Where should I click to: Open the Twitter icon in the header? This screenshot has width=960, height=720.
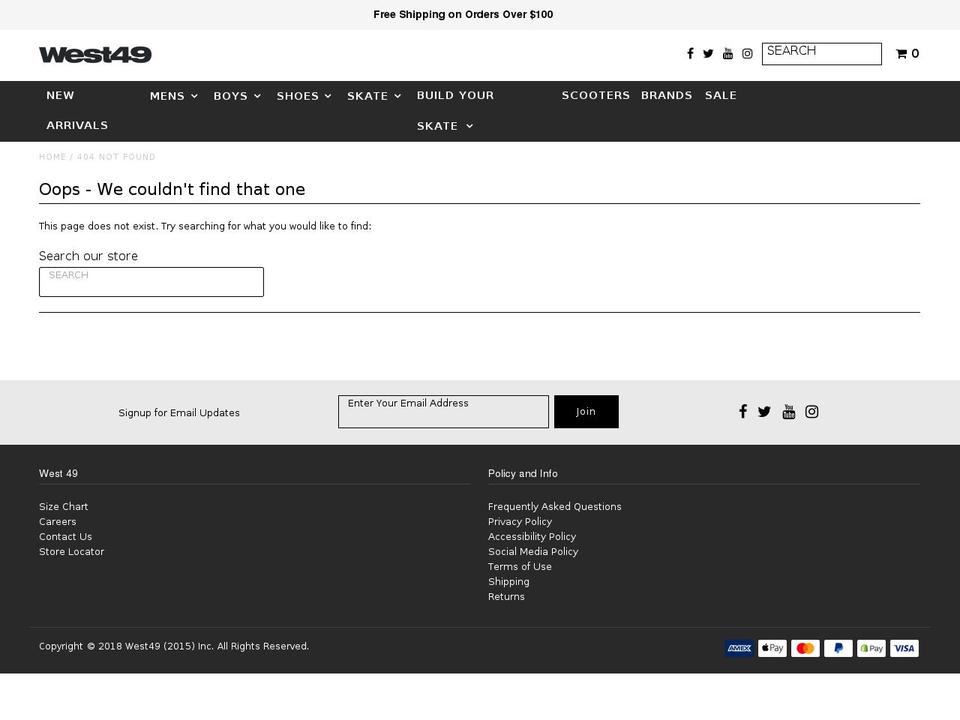(x=708, y=54)
